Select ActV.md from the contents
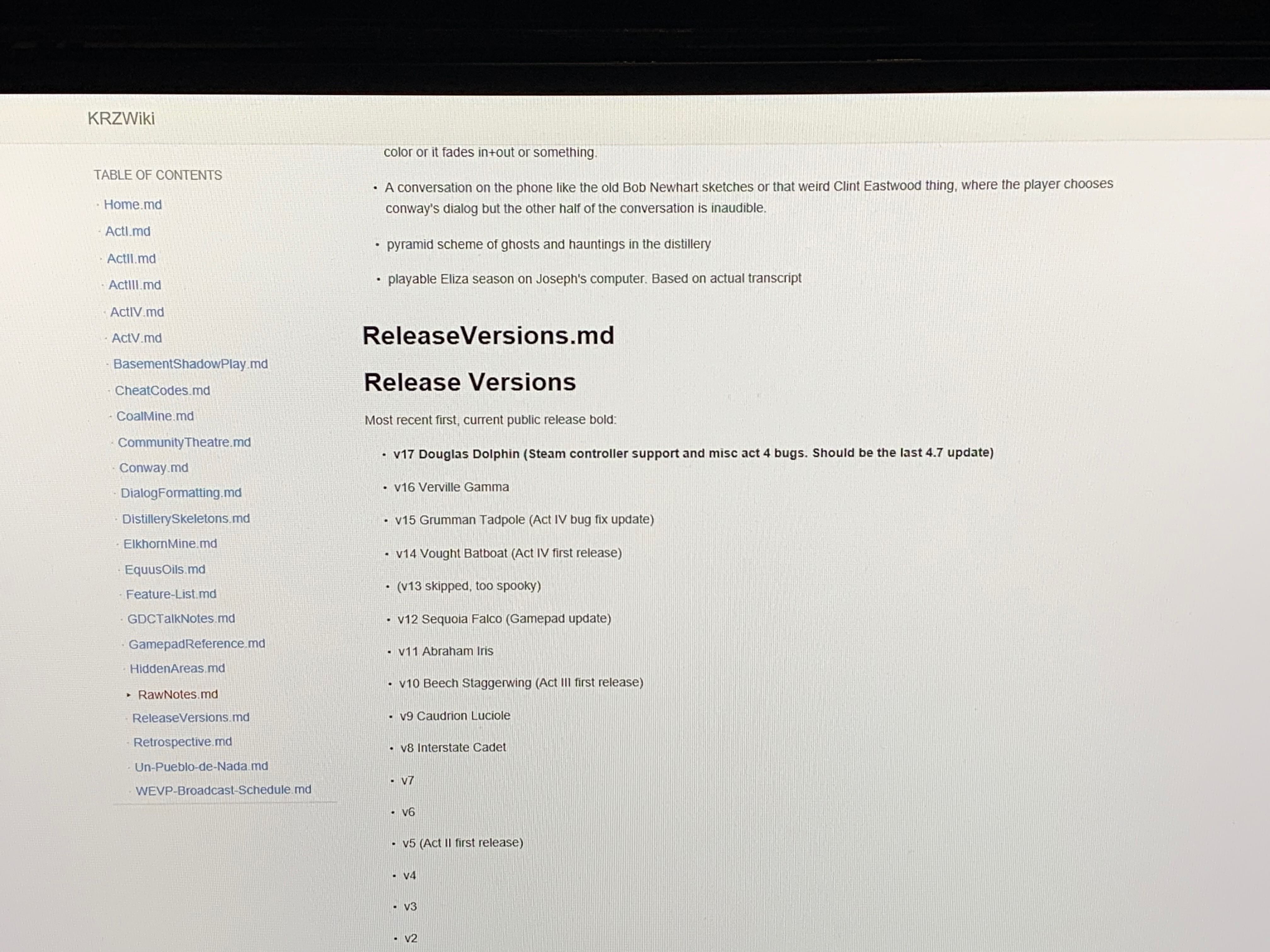Image resolution: width=1270 pixels, height=952 pixels. (136, 338)
